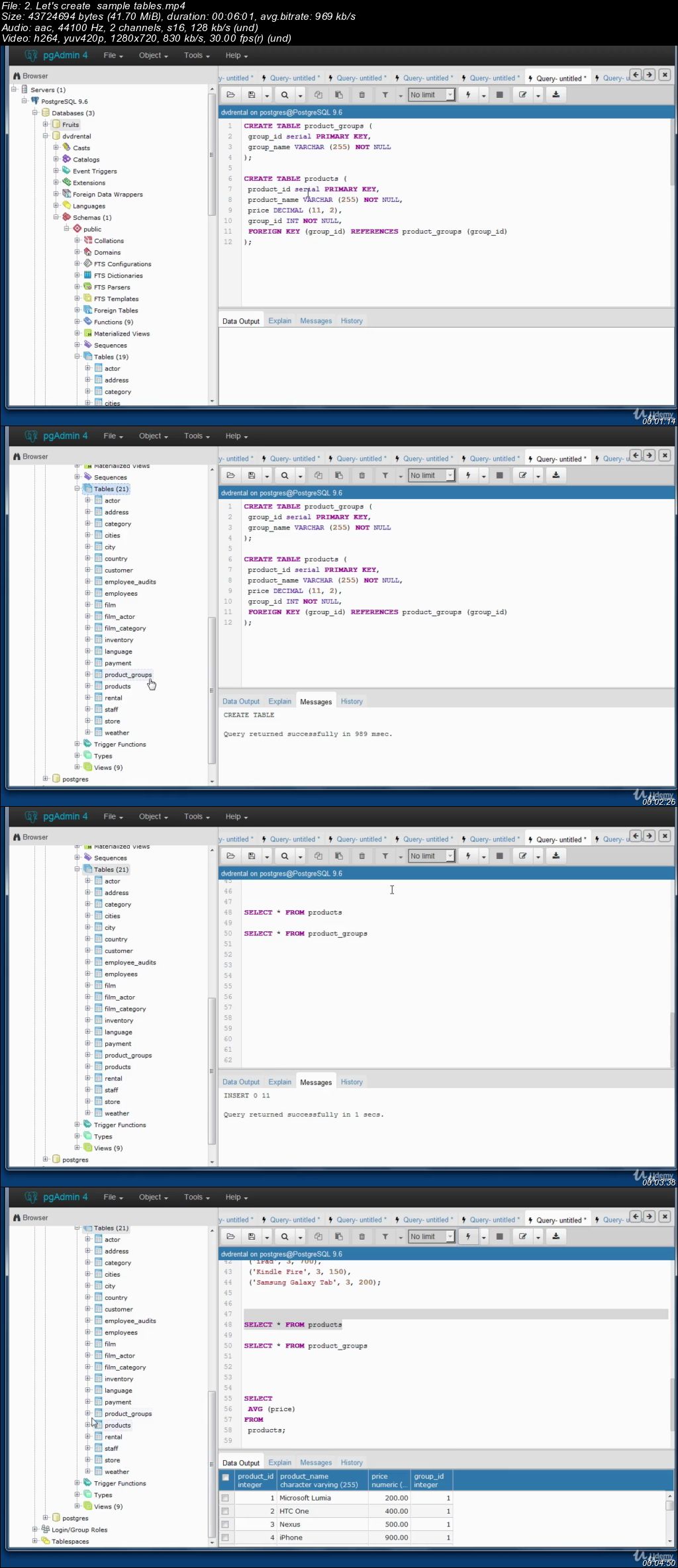
Task: Click Open File icon in 00:03:38 frame
Action: tap(230, 856)
